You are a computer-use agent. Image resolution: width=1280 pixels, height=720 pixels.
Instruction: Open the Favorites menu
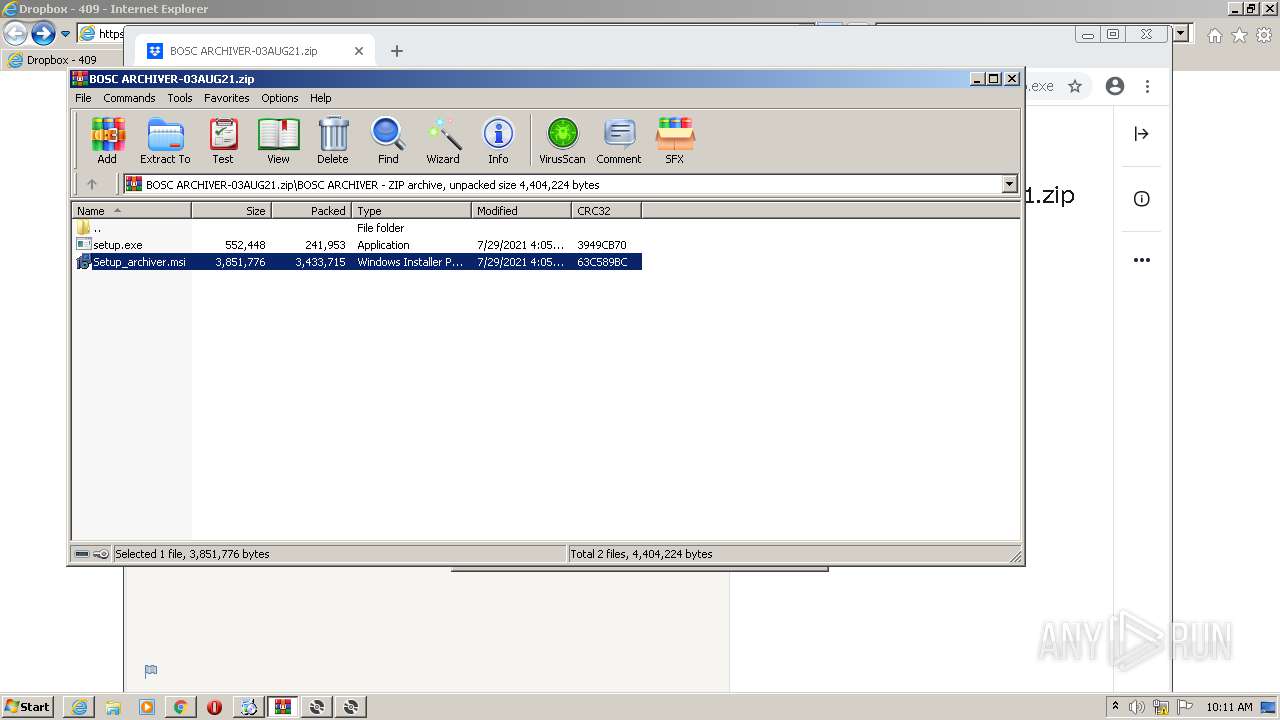pos(227,98)
